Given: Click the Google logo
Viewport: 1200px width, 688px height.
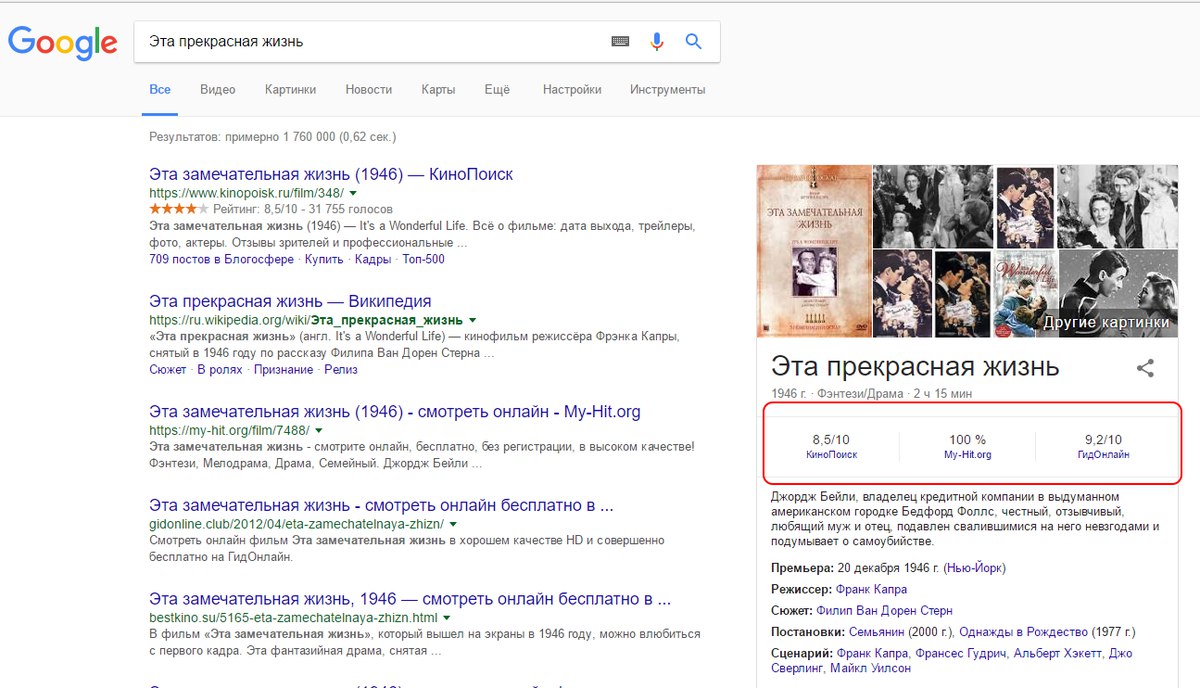Looking at the screenshot, I should click(x=63, y=41).
